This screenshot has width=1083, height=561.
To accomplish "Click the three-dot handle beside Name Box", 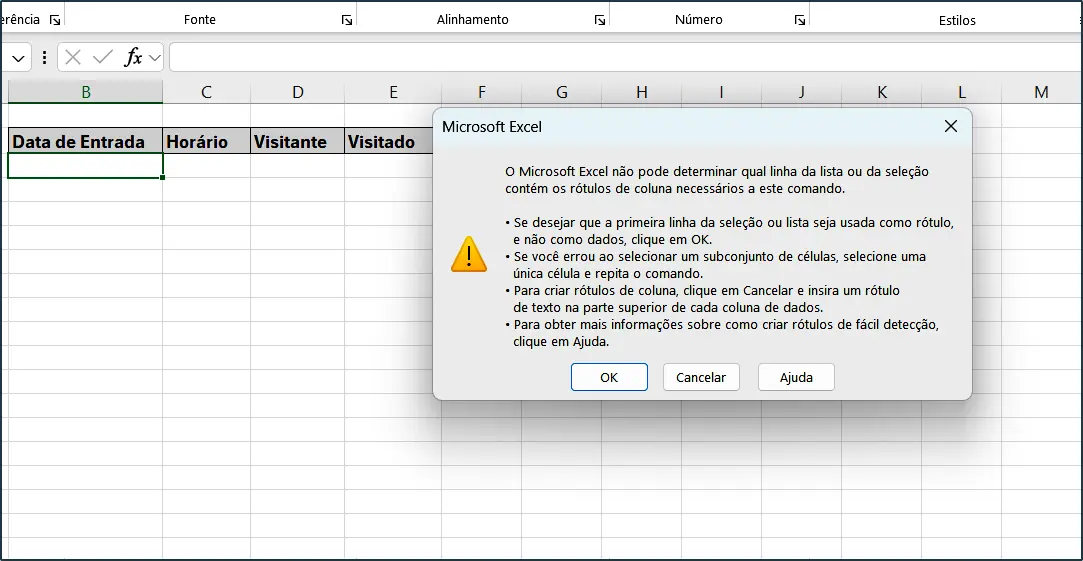I will (x=45, y=57).
